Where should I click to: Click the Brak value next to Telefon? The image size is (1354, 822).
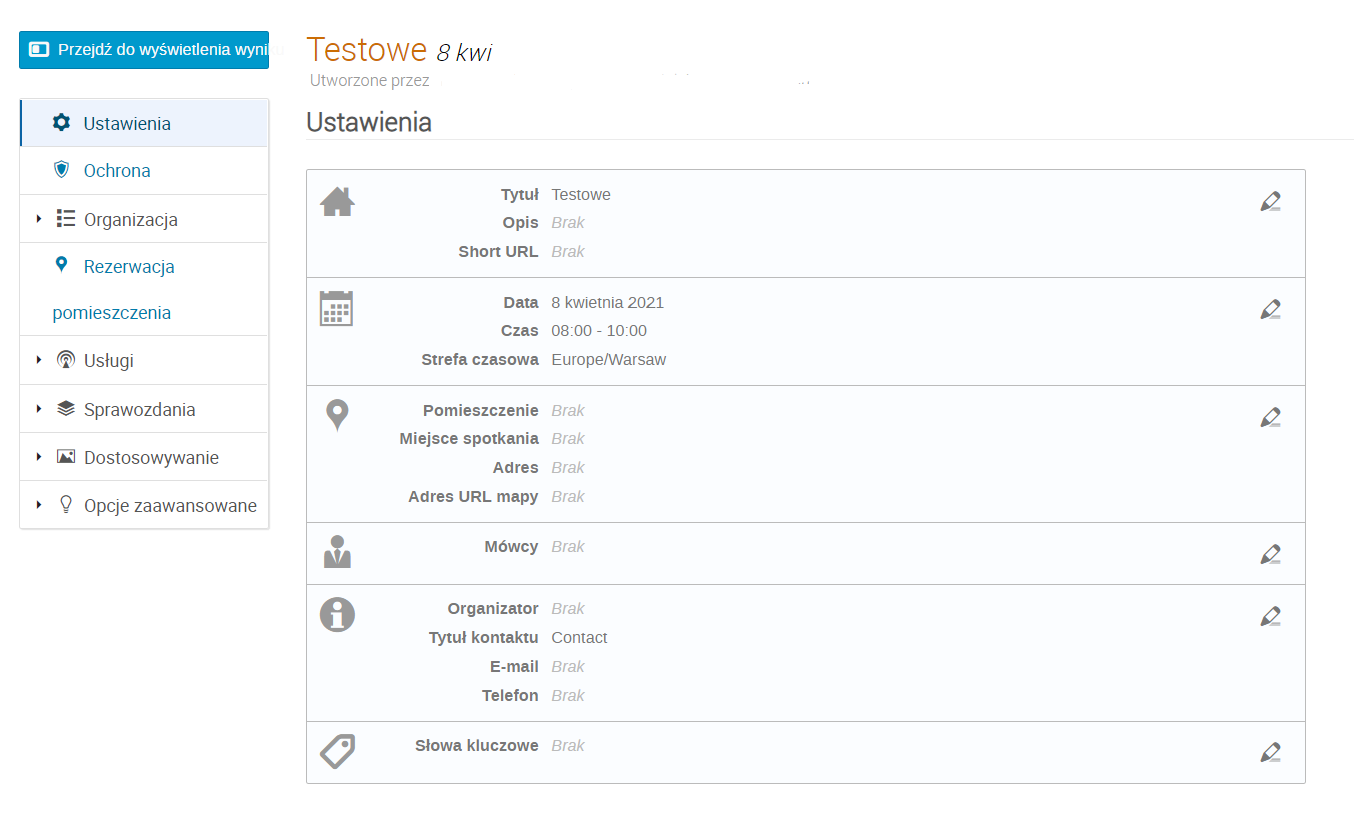[568, 695]
